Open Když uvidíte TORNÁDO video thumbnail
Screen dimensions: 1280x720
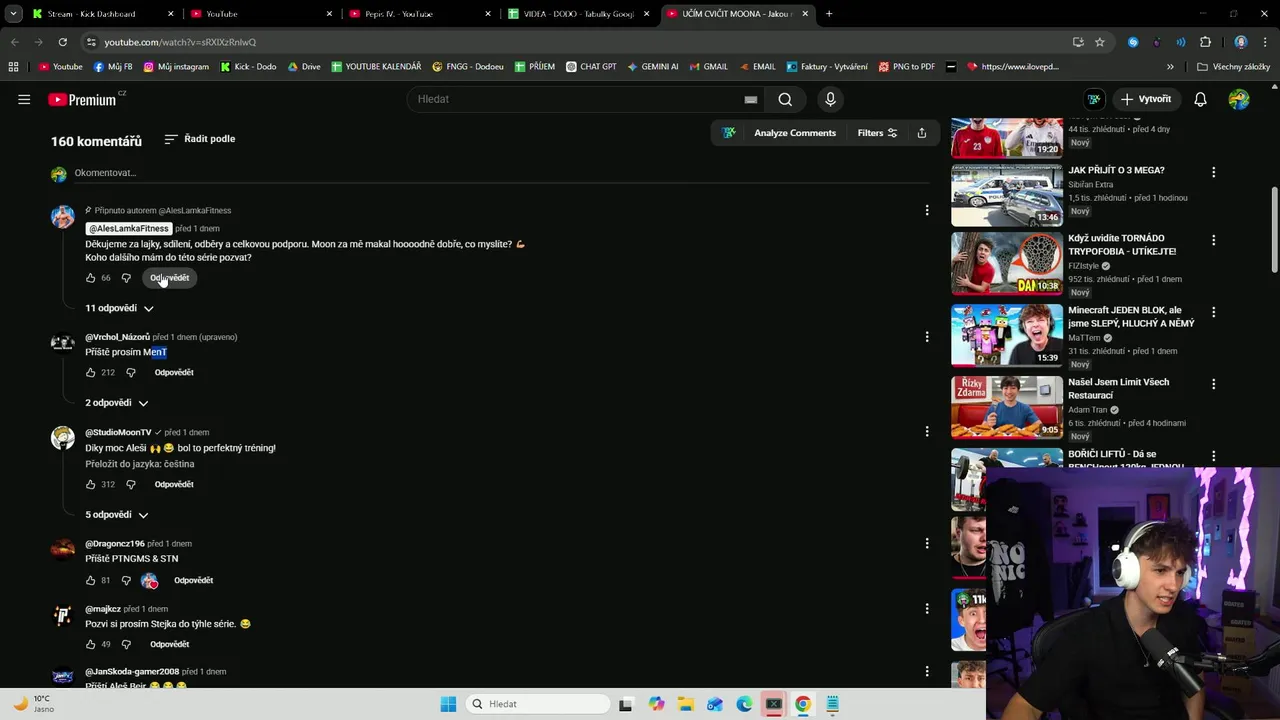point(1007,264)
